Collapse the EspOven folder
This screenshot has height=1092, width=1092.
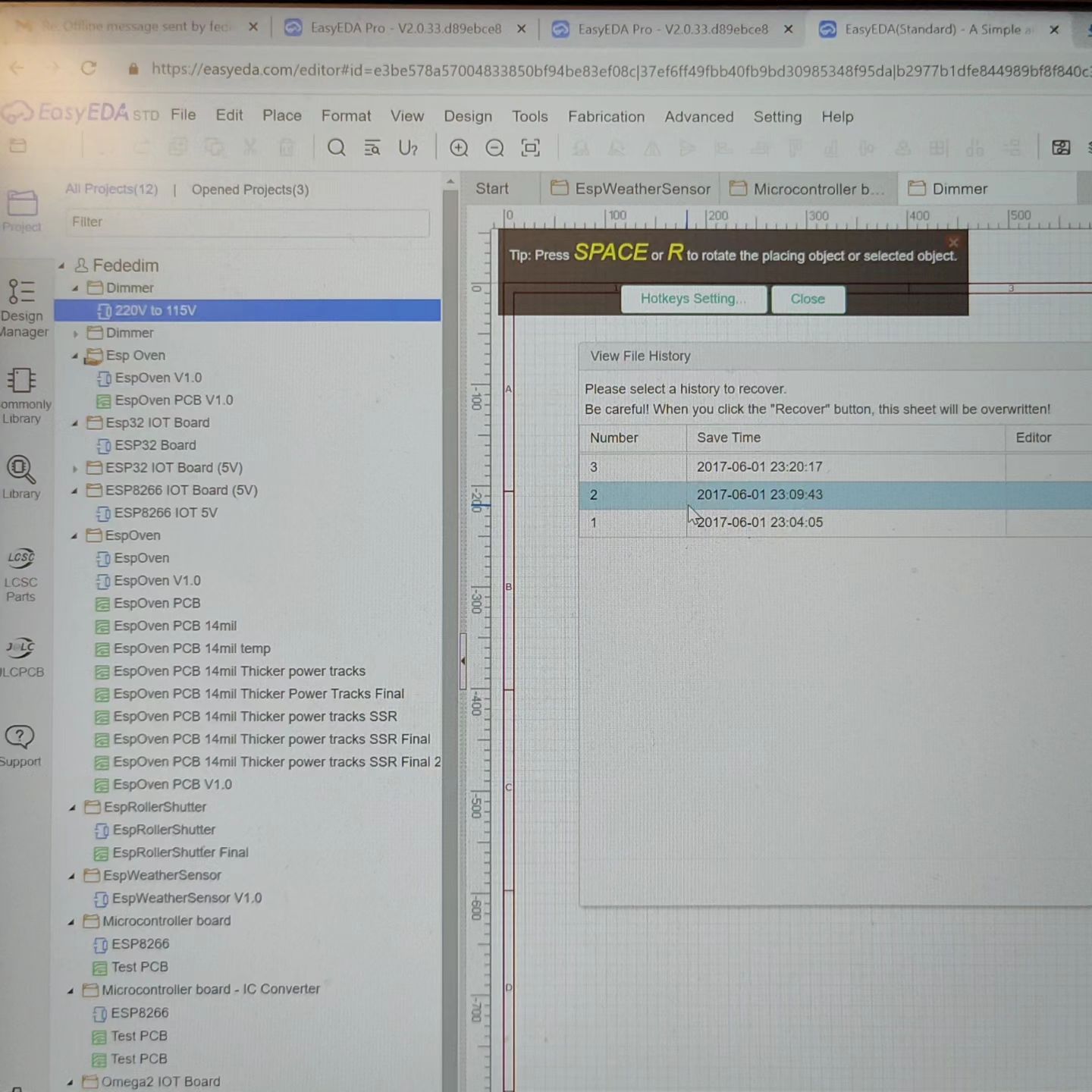pos(74,536)
